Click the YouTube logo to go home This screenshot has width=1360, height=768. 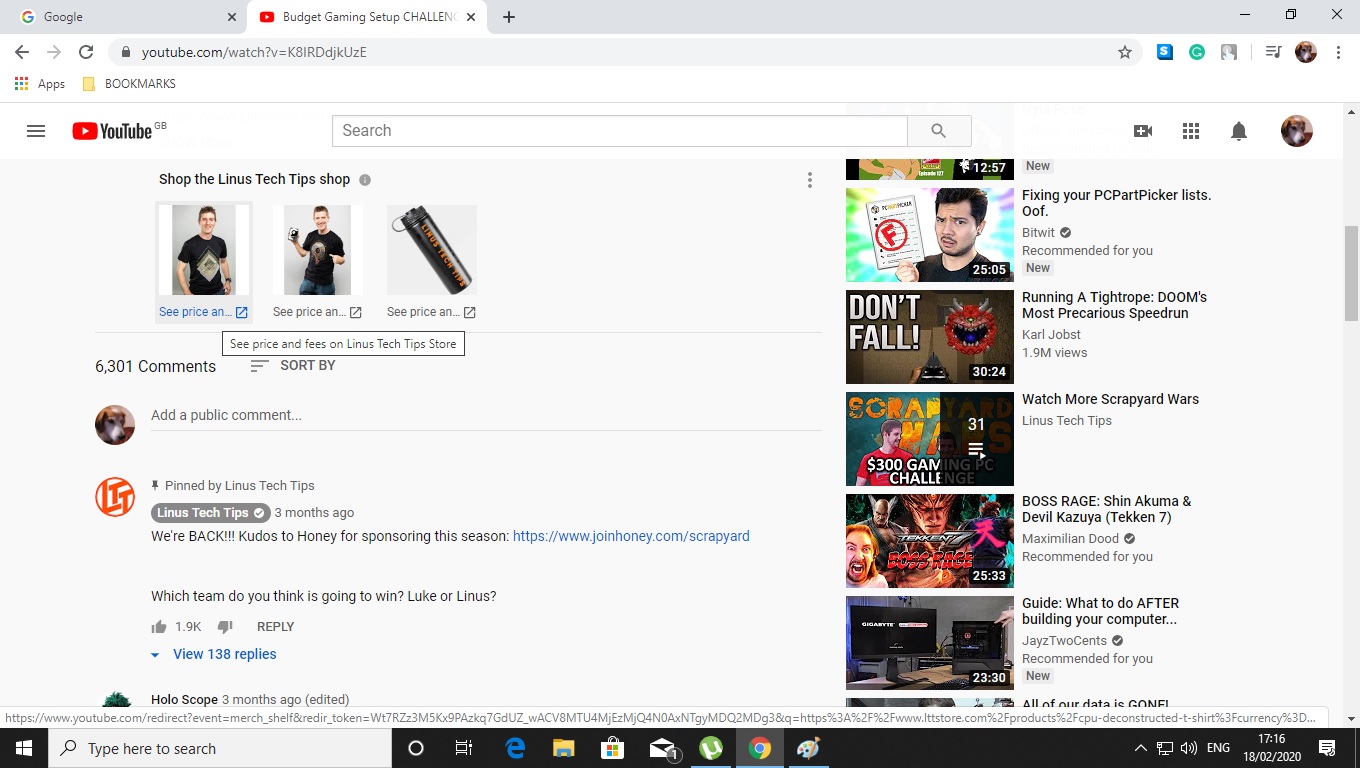(112, 131)
